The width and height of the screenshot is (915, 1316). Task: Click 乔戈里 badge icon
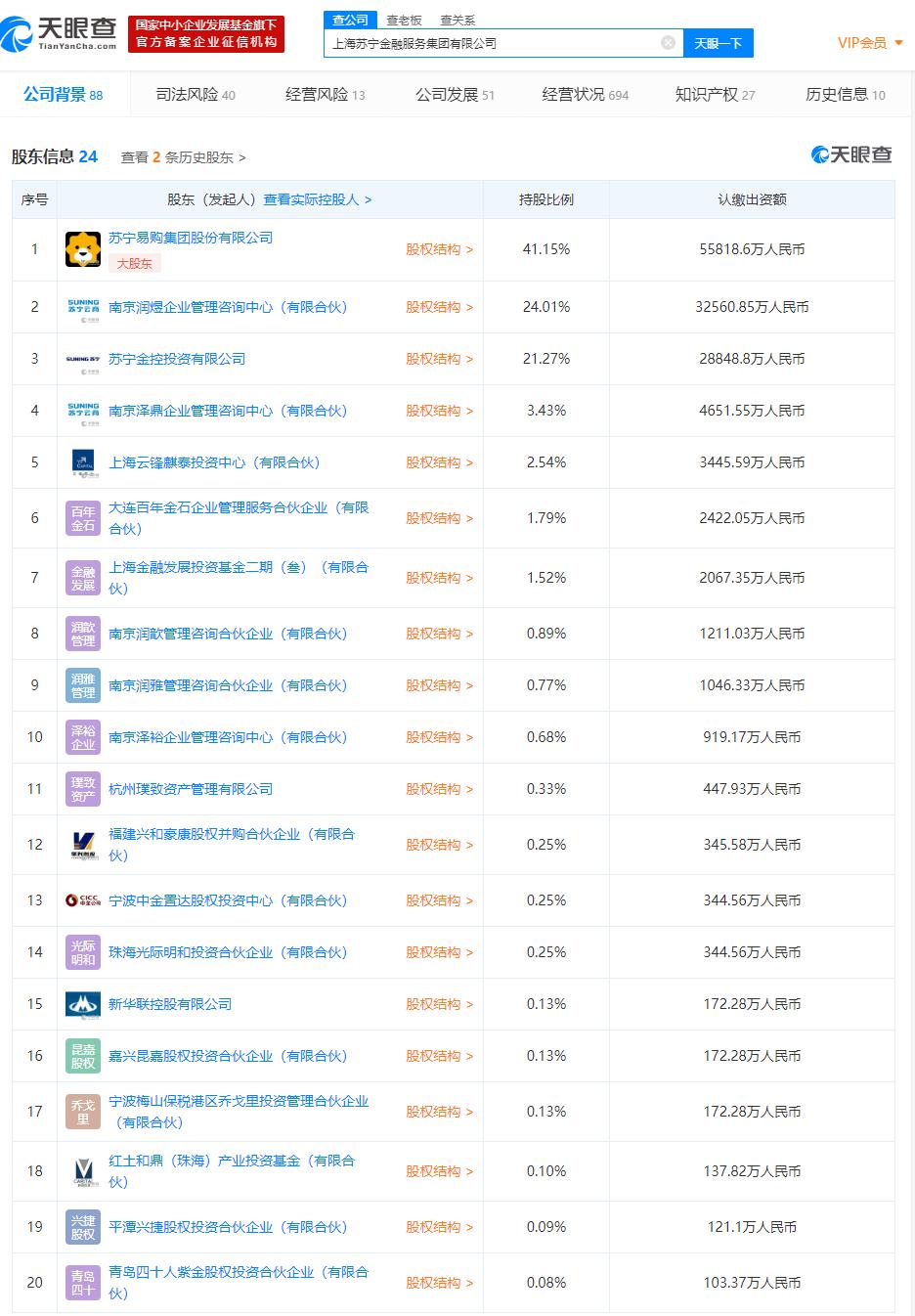(x=83, y=1112)
